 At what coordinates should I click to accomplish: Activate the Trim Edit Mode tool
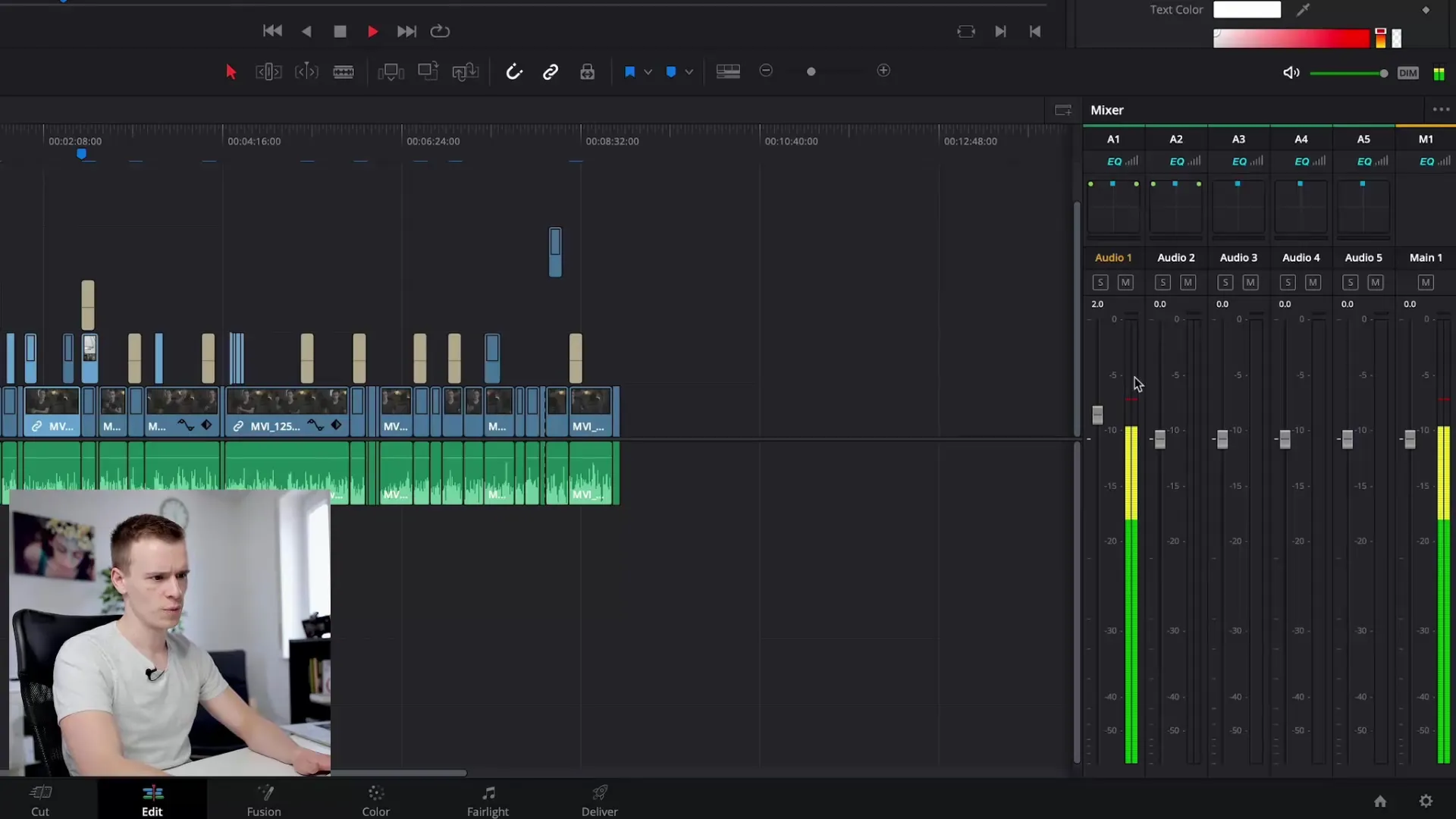268,72
